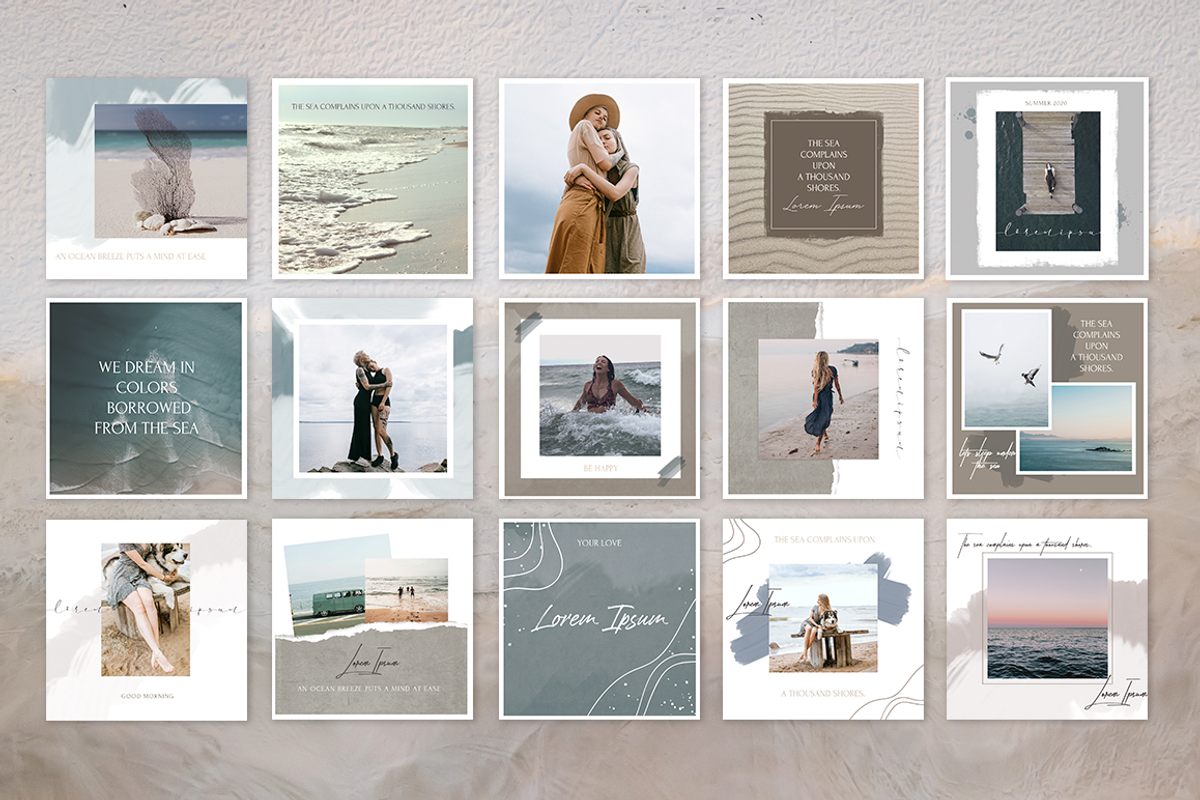1200x800 pixels.
Task: Click the 'YOUR LOVE' heading text
Action: click(x=599, y=543)
